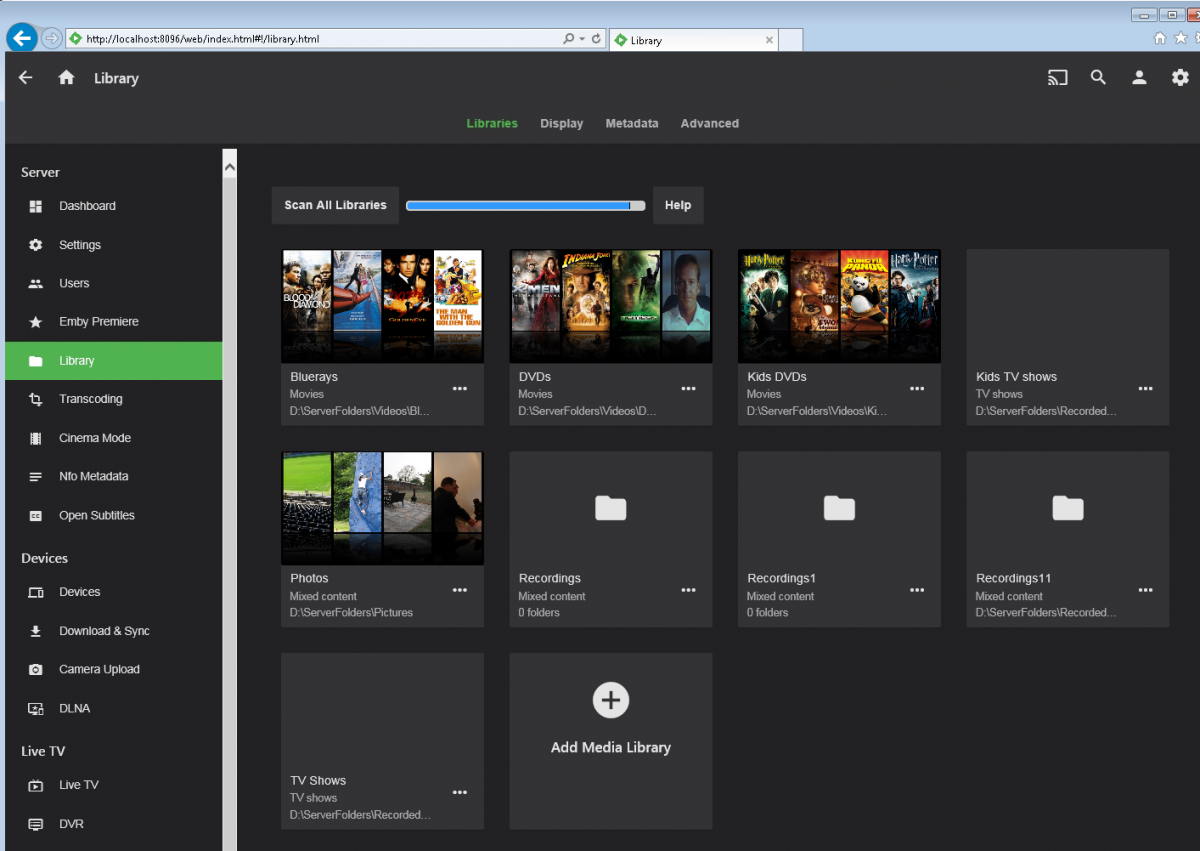The image size is (1200, 851).
Task: Open options menu for Bluerays library
Action: point(460,388)
